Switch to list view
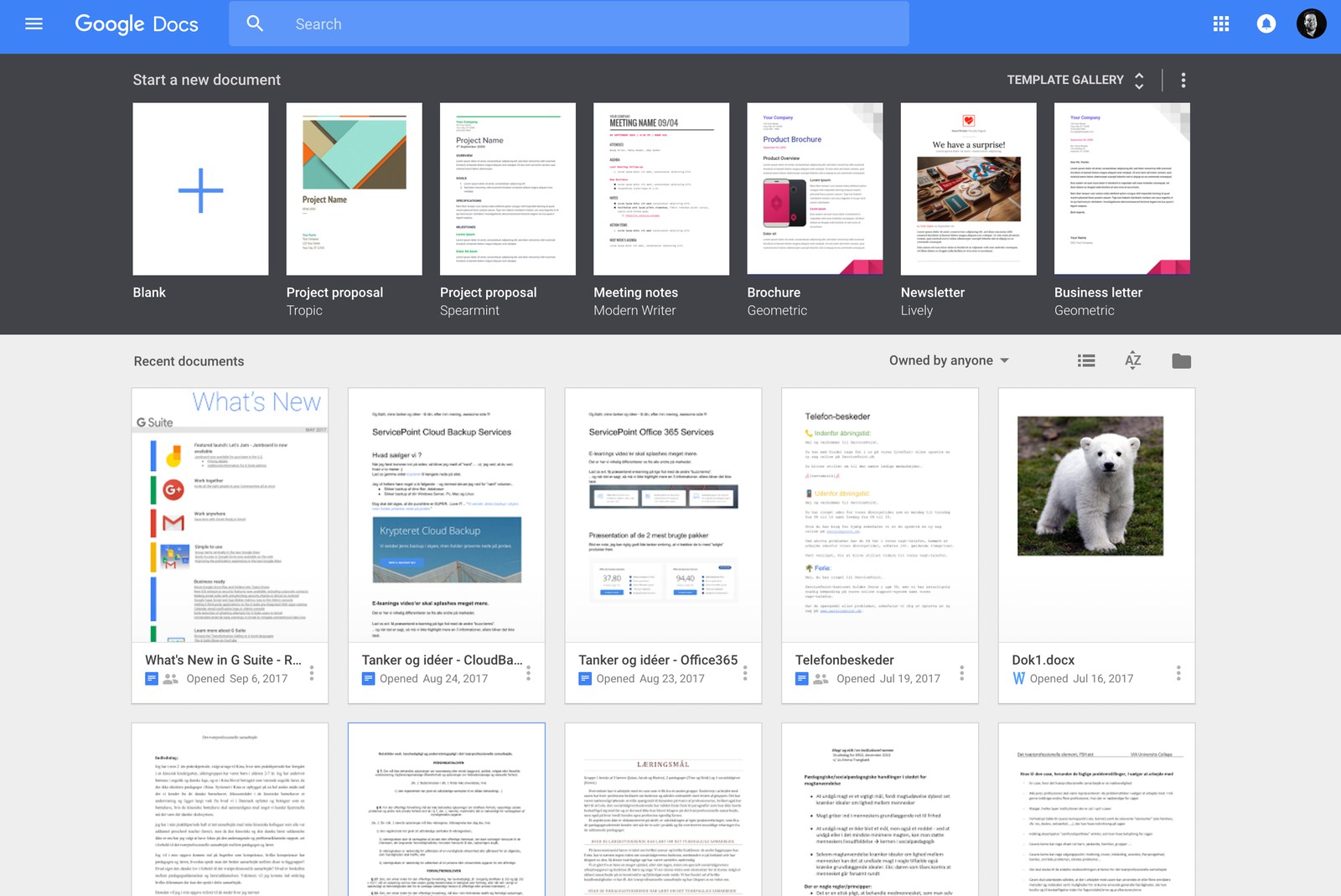Viewport: 1341px width, 896px height. pos(1086,360)
